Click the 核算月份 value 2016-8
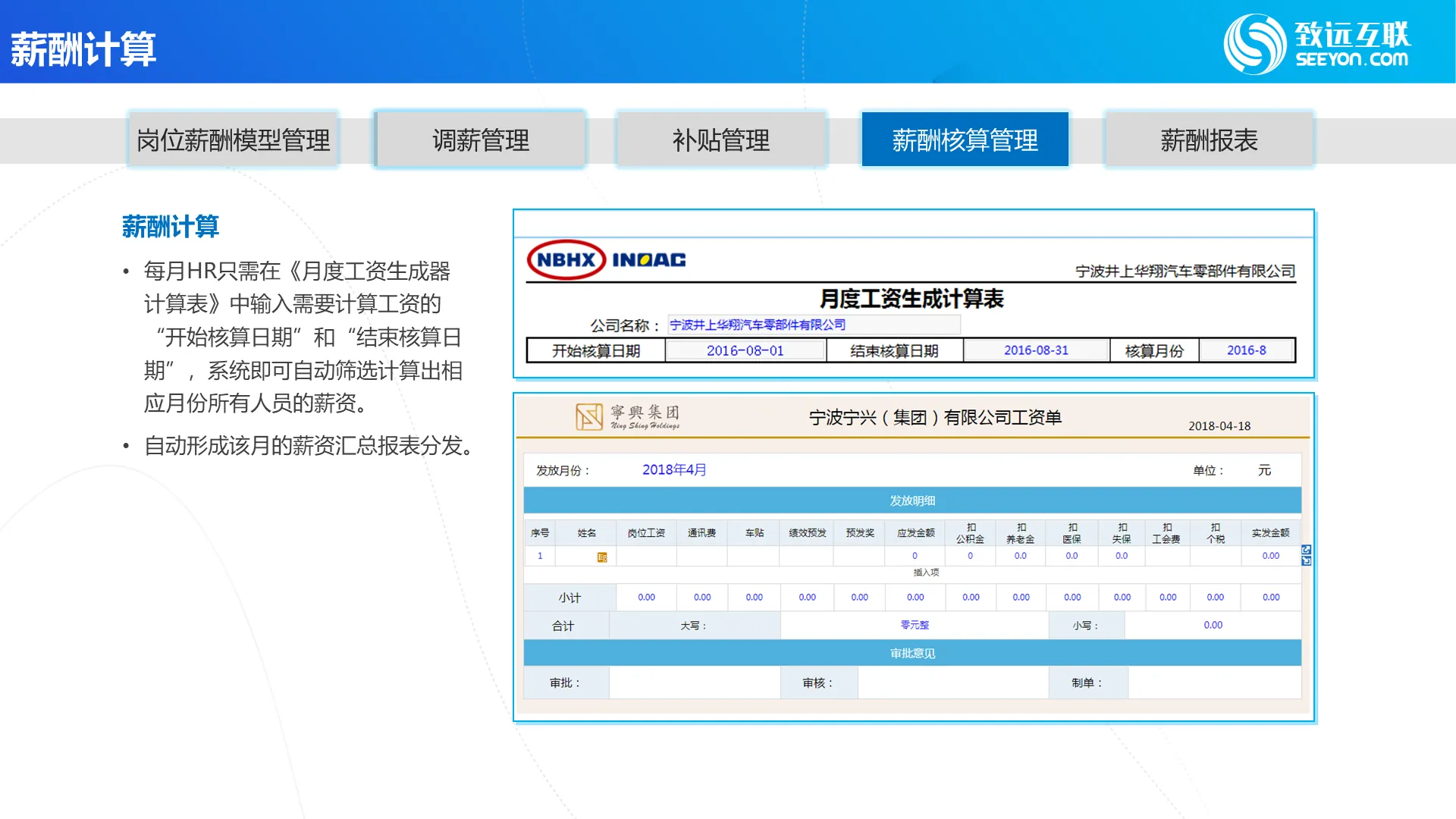The width and height of the screenshot is (1456, 819). coord(1247,350)
